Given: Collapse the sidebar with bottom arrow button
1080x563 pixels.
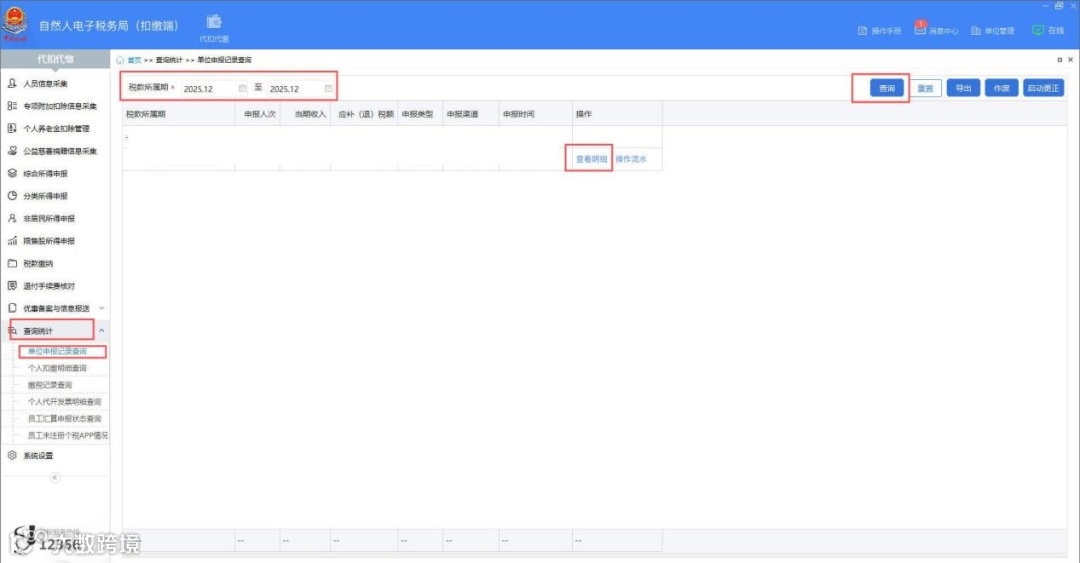Looking at the screenshot, I should [x=55, y=478].
